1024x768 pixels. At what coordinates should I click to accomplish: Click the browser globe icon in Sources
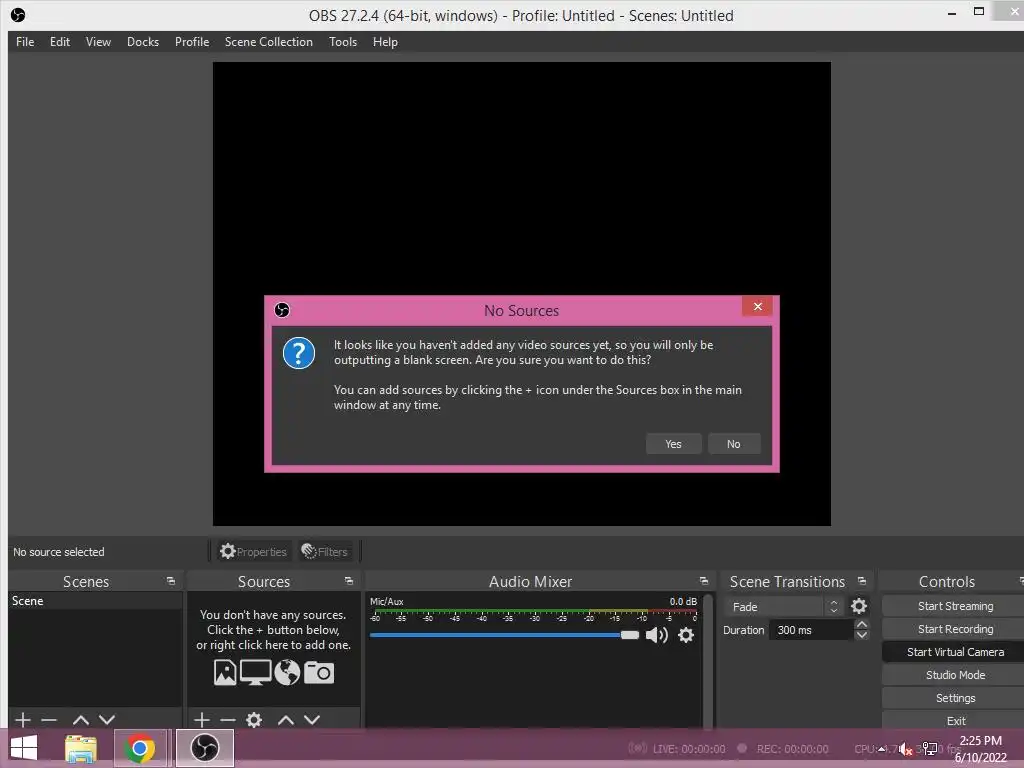[x=287, y=672]
